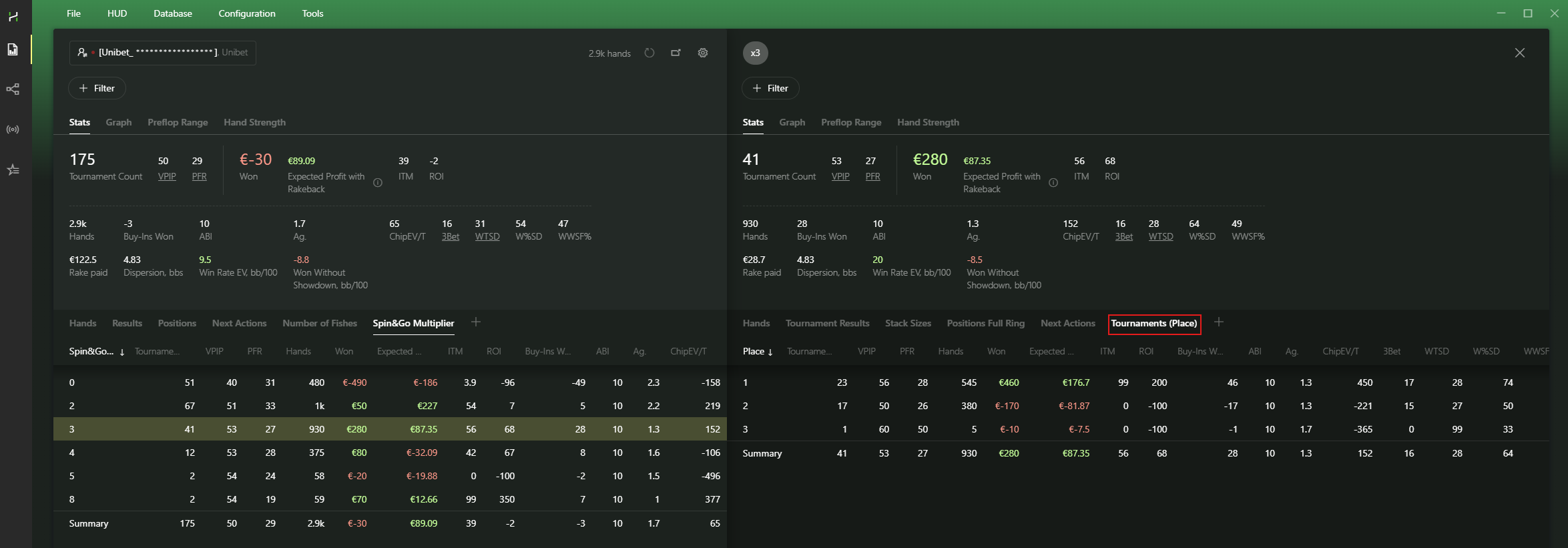Add a filter in the left panel
This screenshot has width=1568, height=548.
pos(97,88)
